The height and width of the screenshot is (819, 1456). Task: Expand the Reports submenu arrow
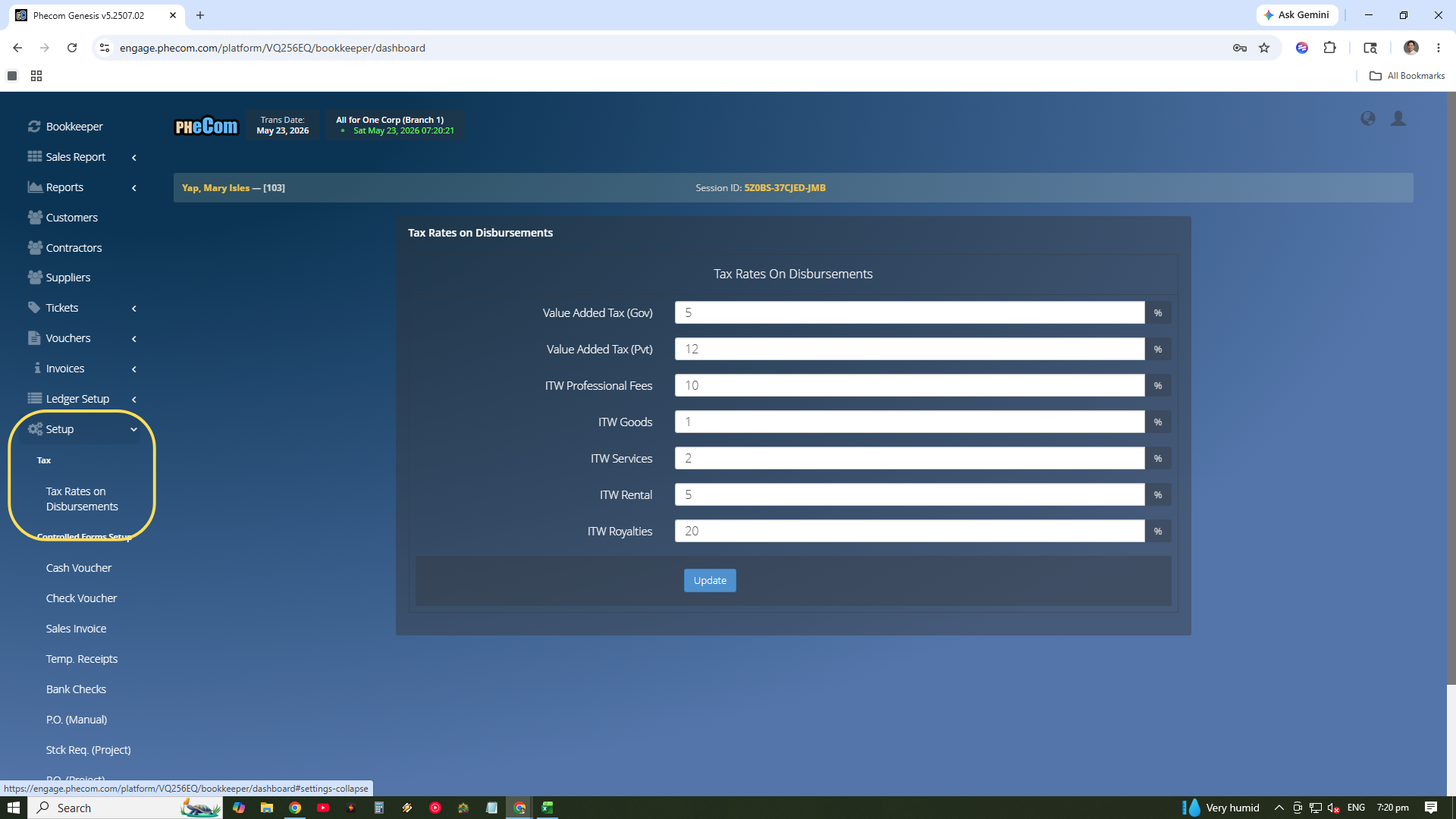click(134, 187)
